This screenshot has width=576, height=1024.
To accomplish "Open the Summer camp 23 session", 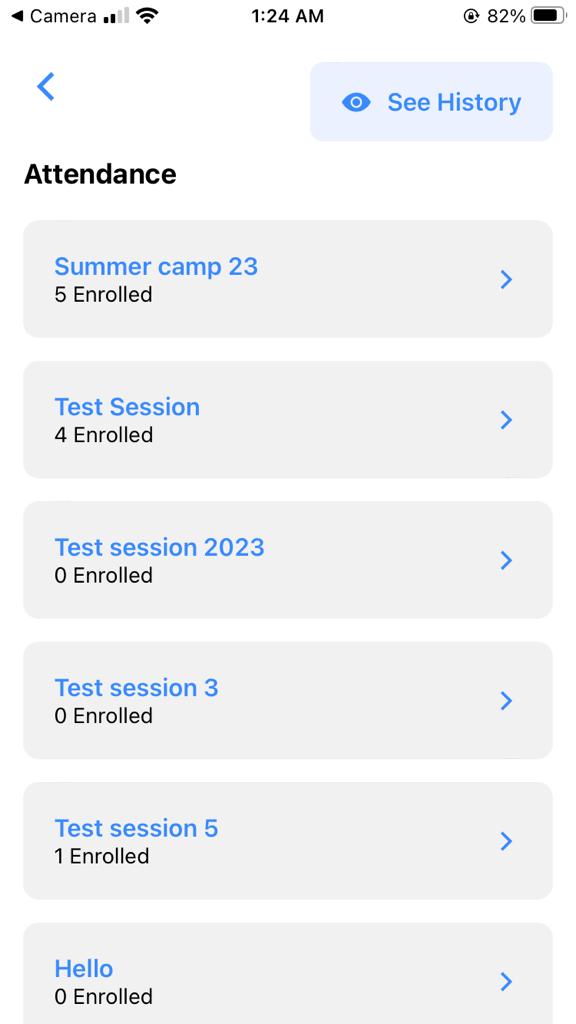I will (x=155, y=267).
